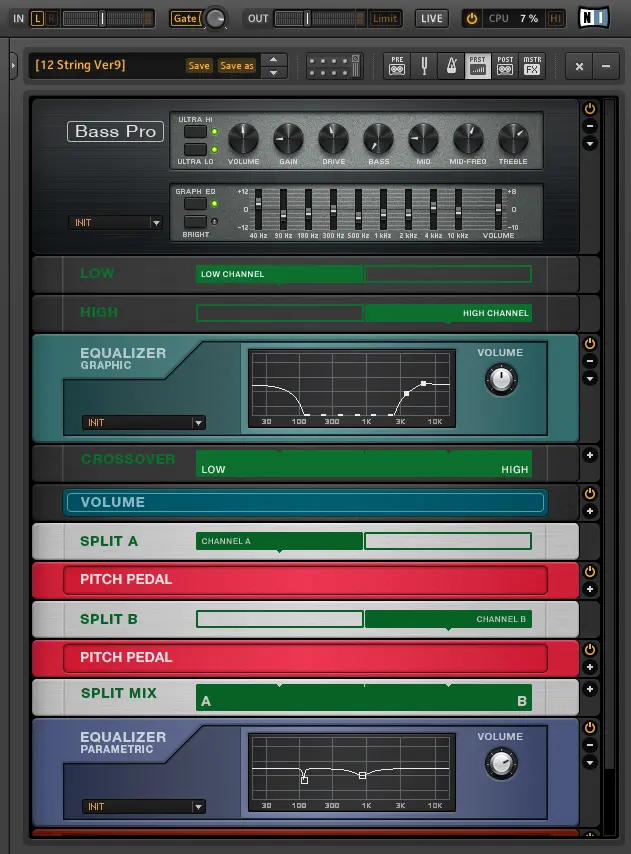Toggle the Graph EQ switch
This screenshot has height=854, width=631.
click(195, 204)
